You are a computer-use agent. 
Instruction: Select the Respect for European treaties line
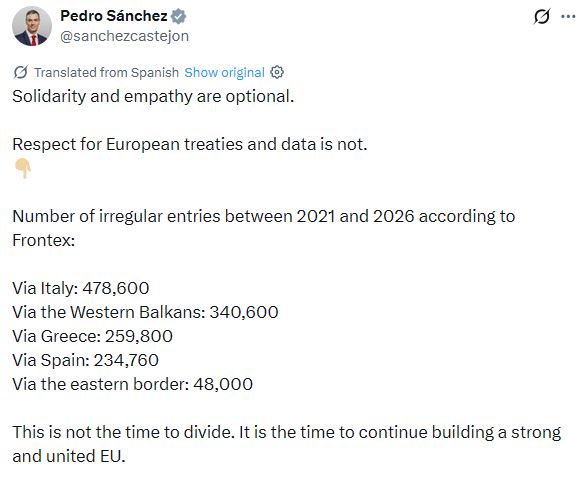190,145
